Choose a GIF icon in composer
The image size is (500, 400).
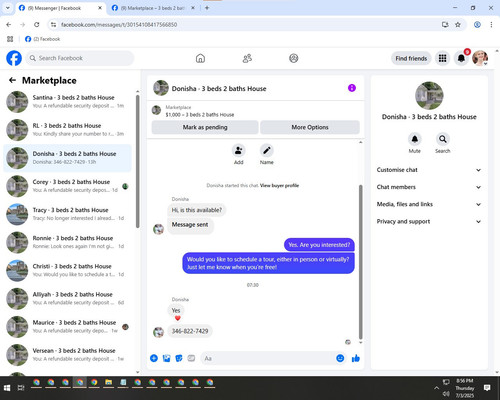coord(191,358)
